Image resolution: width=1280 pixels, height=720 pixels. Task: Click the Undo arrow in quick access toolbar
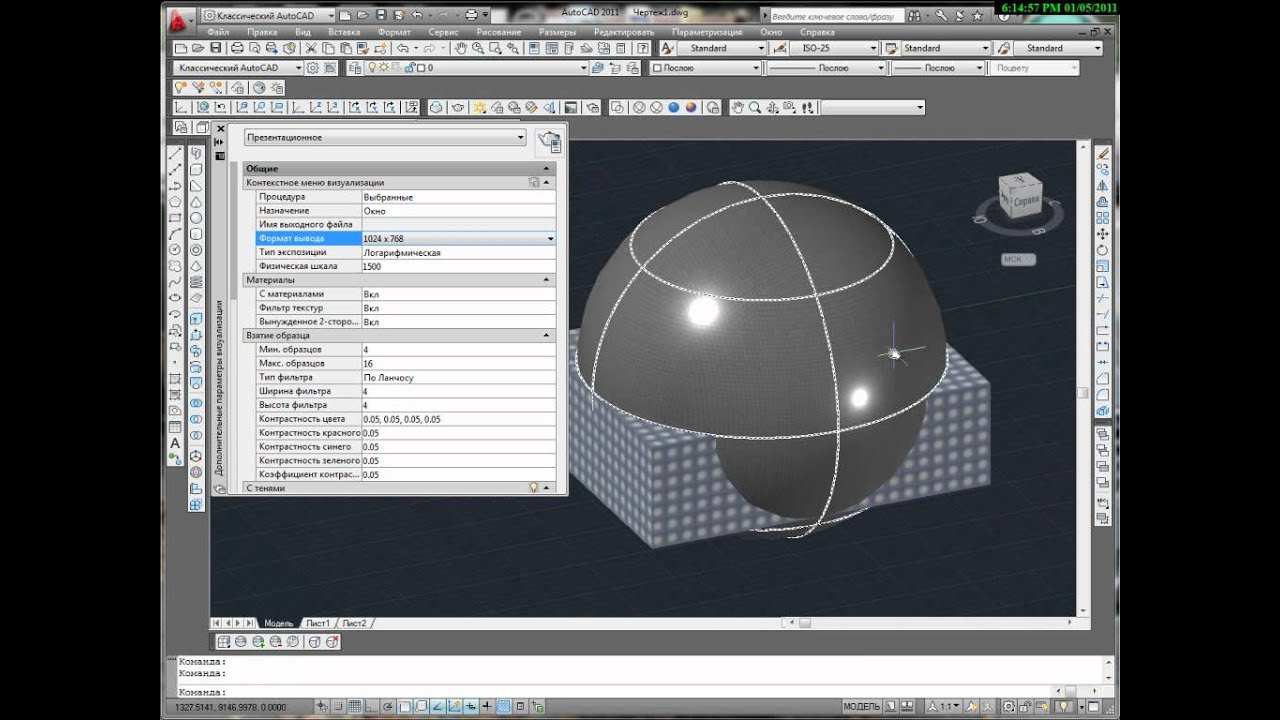pos(417,16)
